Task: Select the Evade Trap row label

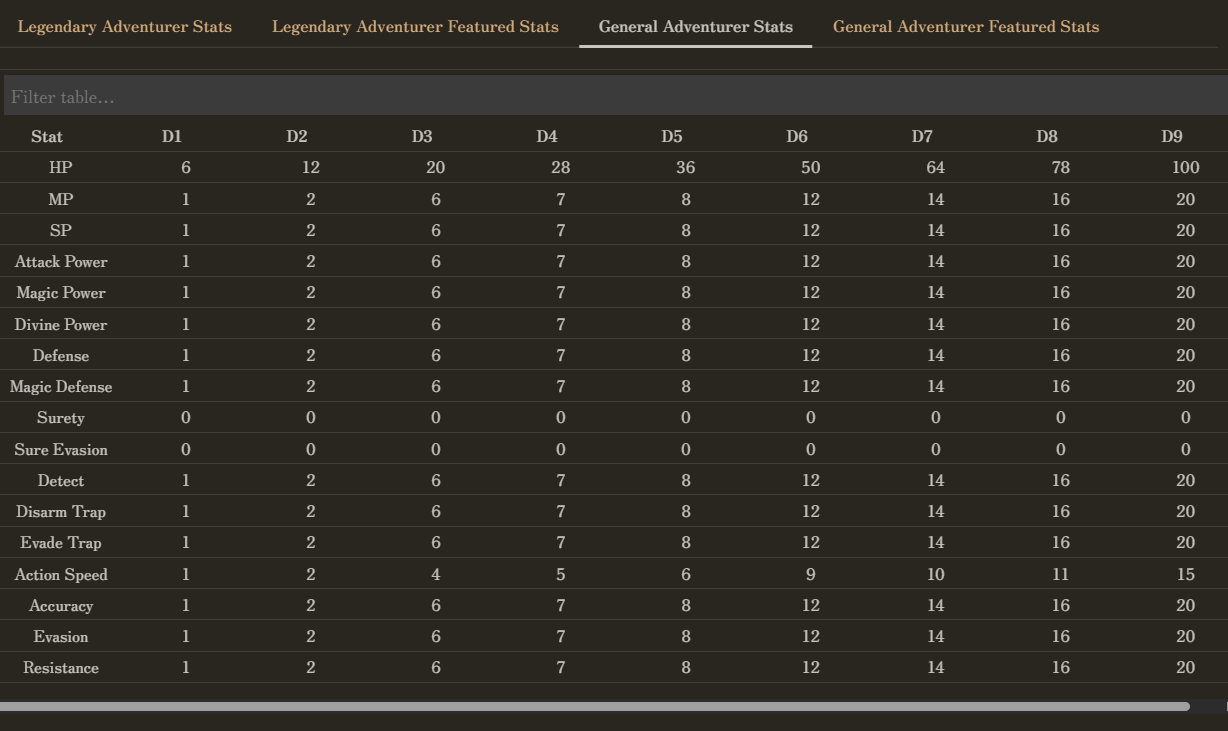Action: click(61, 543)
